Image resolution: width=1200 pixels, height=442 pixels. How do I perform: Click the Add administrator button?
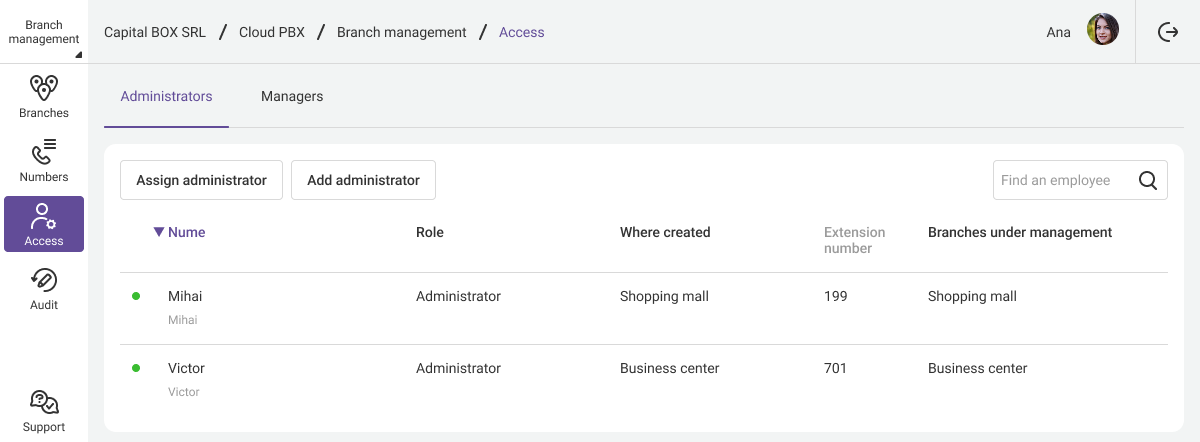(363, 180)
